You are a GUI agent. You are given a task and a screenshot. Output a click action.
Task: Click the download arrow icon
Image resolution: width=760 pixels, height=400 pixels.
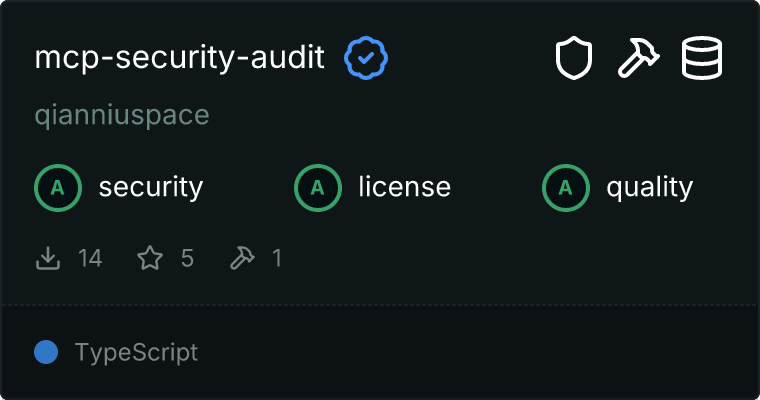point(48,259)
